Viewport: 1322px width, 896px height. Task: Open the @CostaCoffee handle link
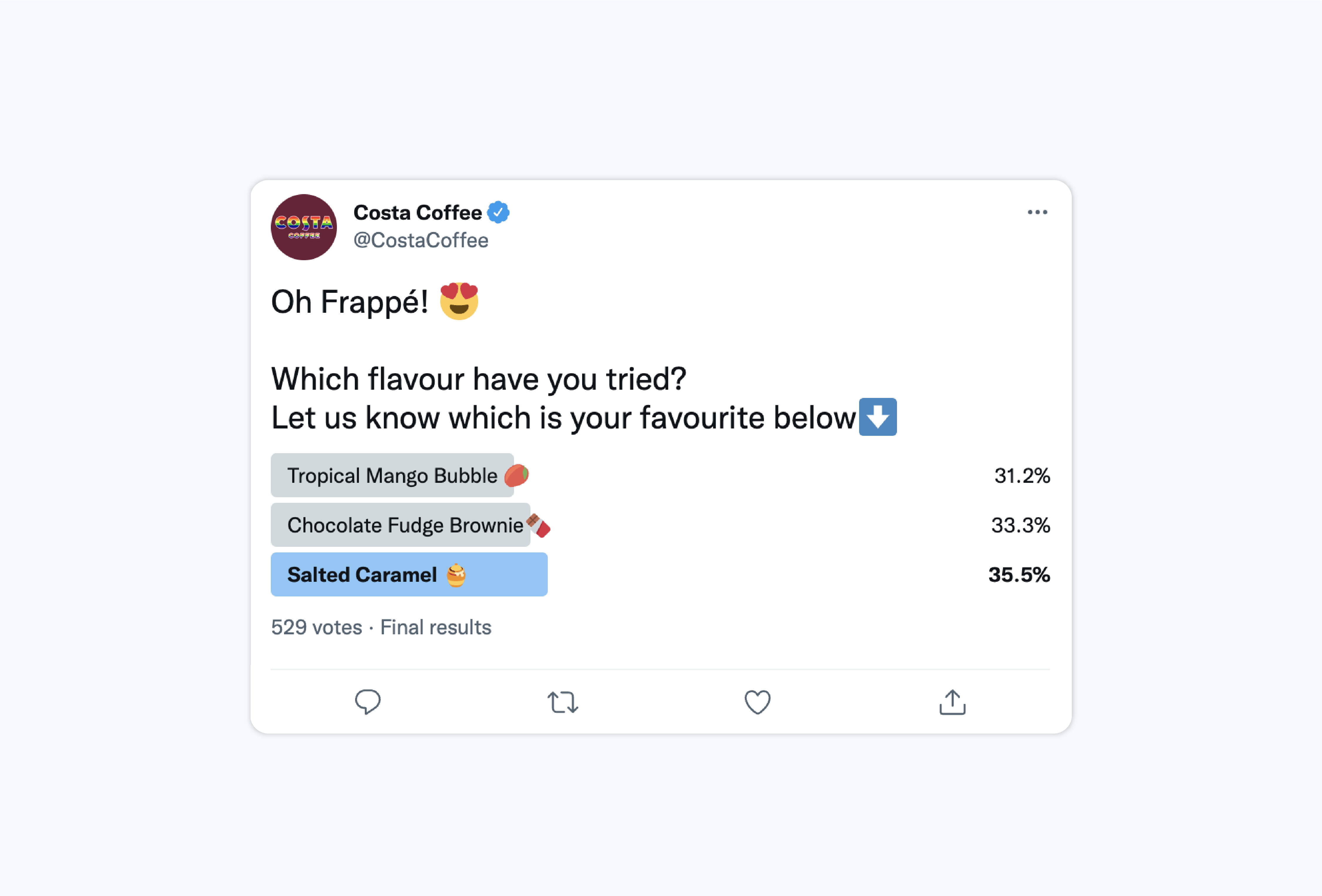(421, 240)
